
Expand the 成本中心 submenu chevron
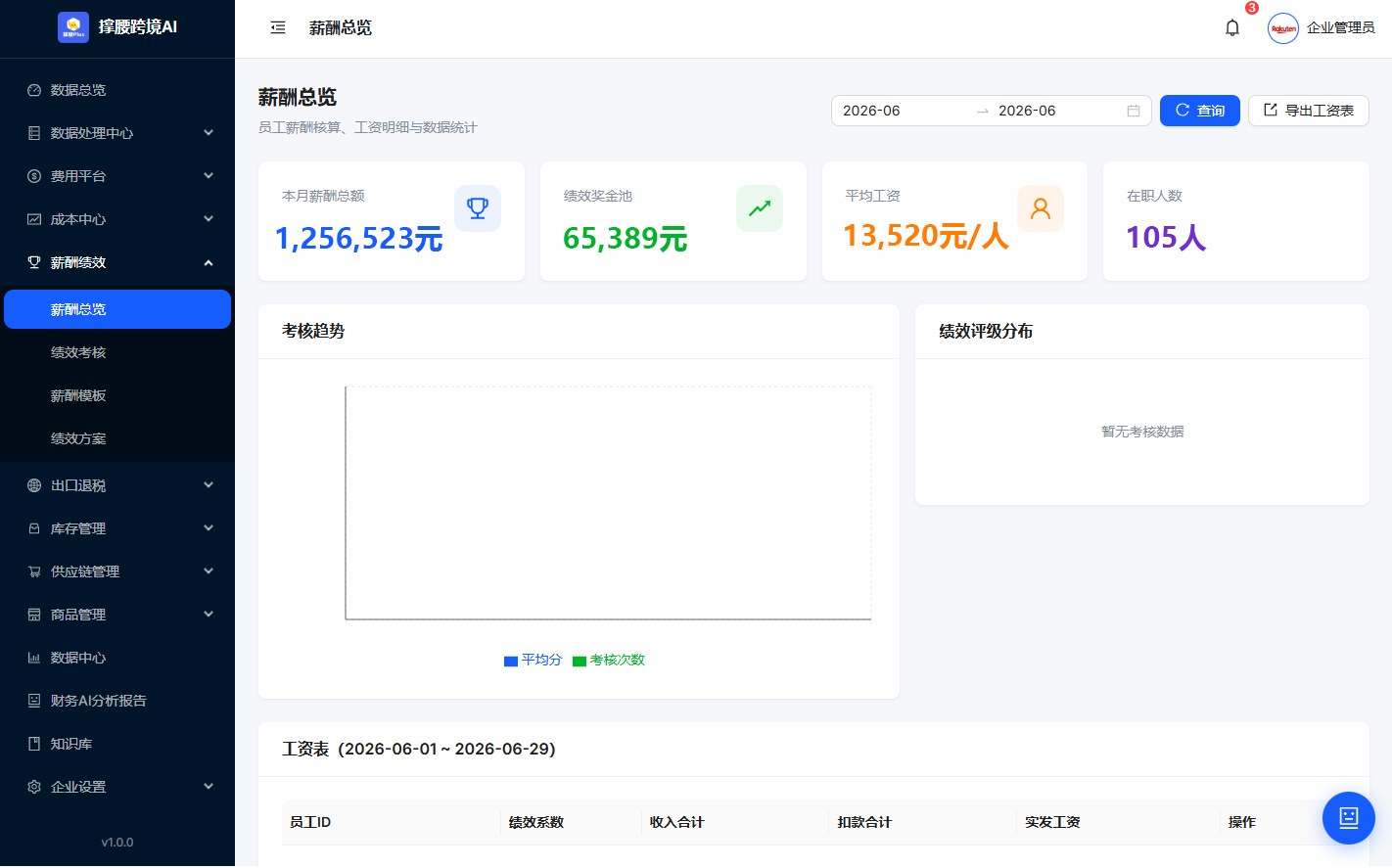click(x=209, y=219)
